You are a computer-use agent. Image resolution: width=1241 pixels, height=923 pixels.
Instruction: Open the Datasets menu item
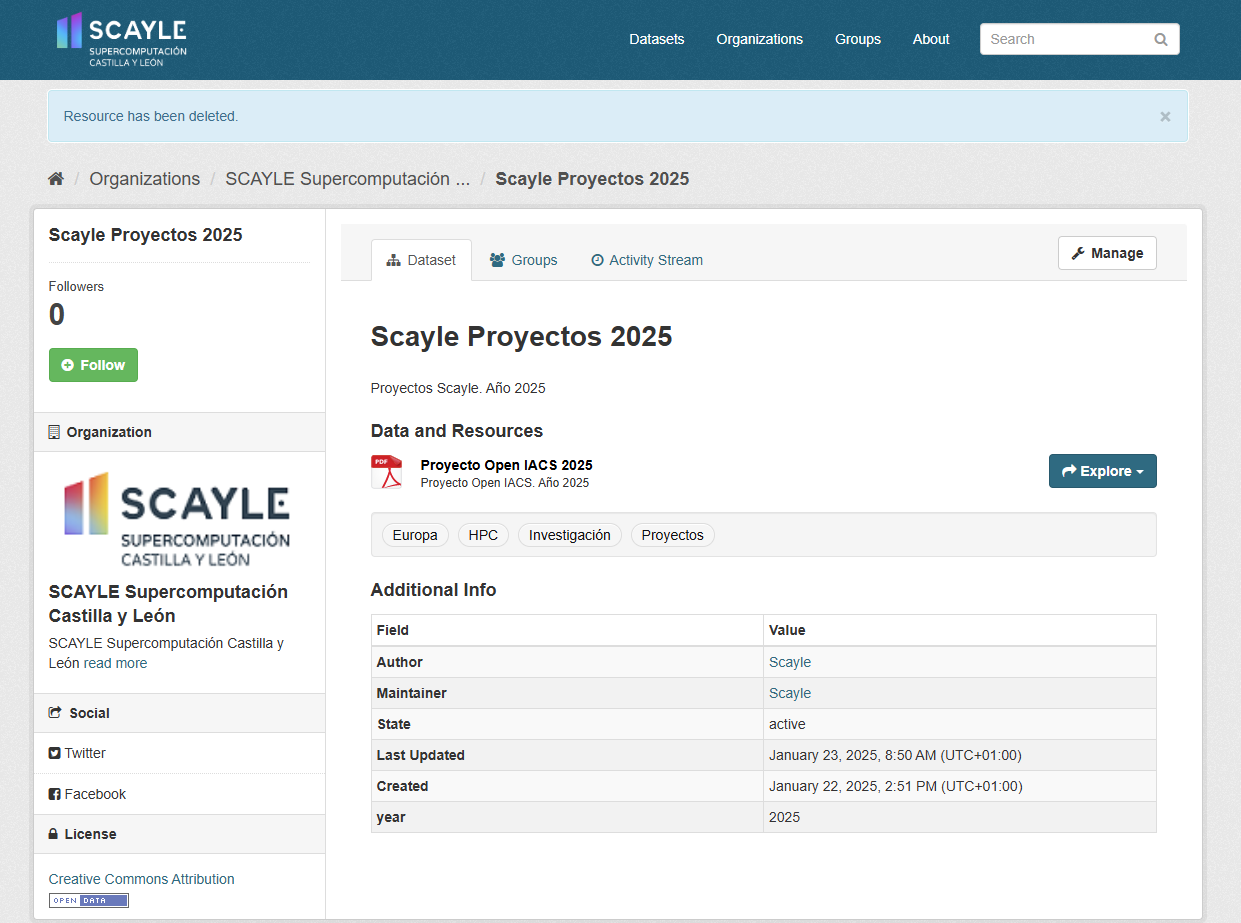pos(657,39)
